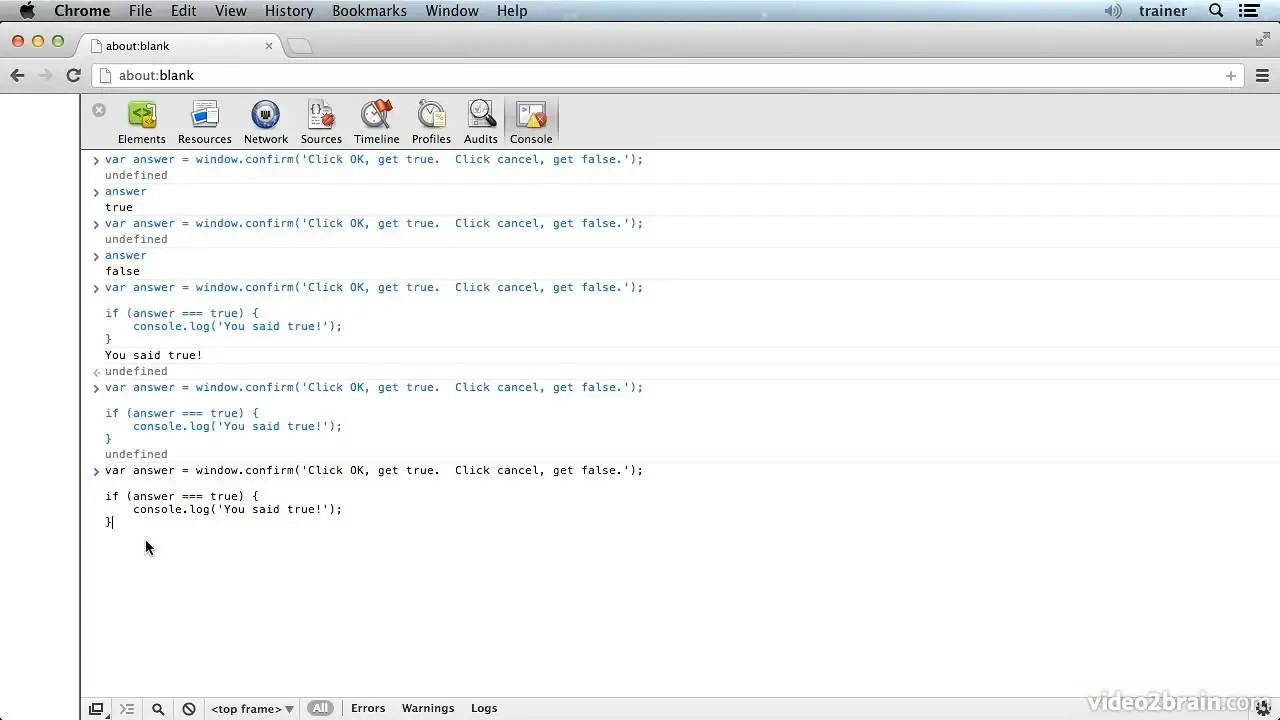Search with the magnifier in the status bar

pos(158,709)
